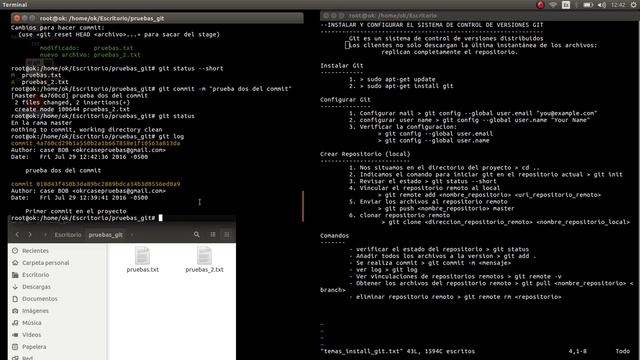Go back in the file manager
Screen dimensions: 640x360
(x=17, y=235)
